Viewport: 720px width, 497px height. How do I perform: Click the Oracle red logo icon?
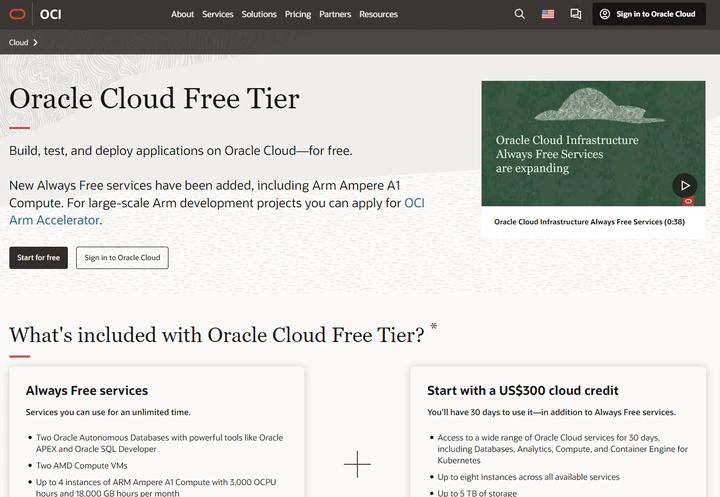click(x=17, y=14)
